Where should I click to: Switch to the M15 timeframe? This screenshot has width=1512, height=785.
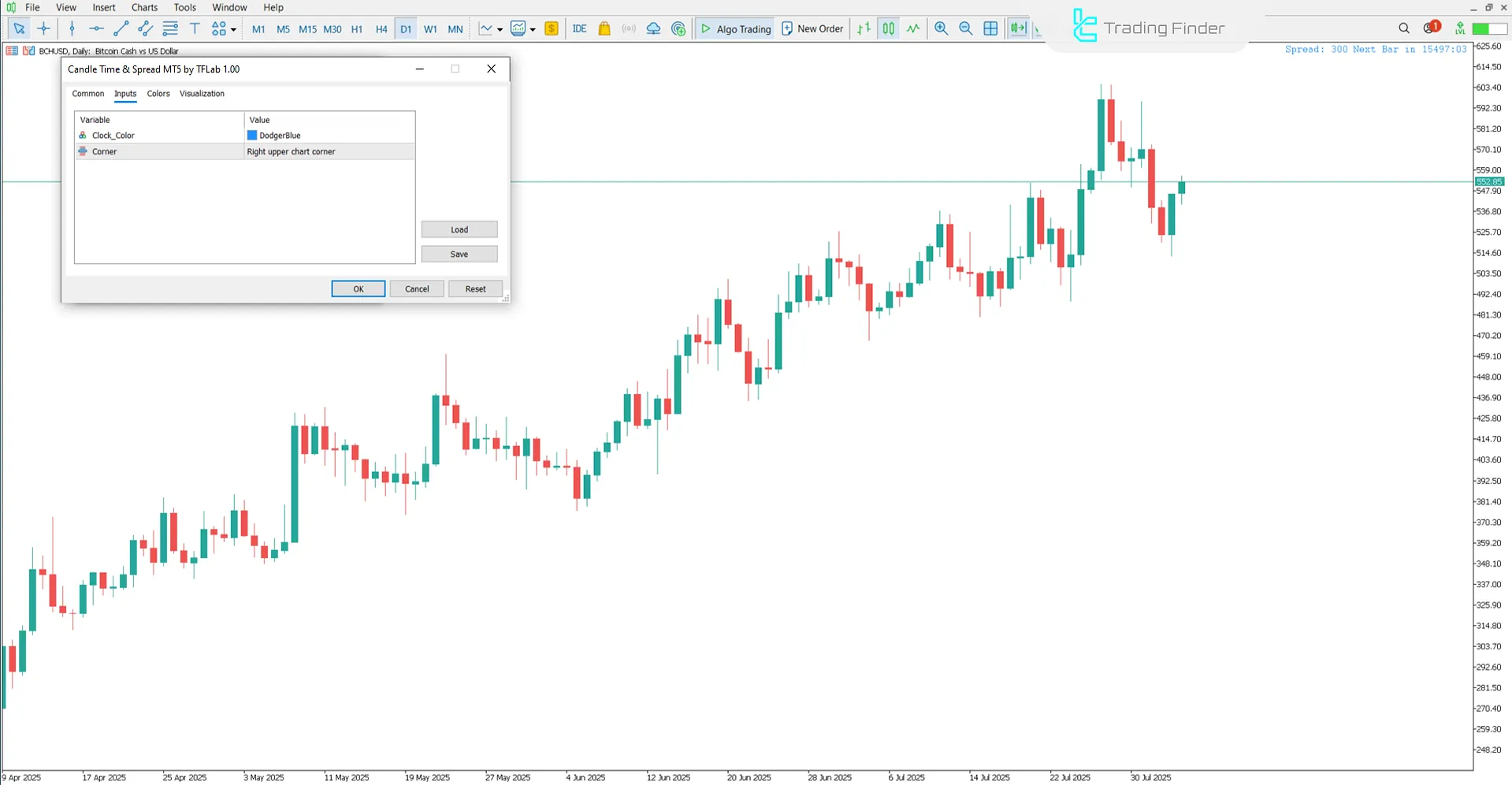(307, 28)
